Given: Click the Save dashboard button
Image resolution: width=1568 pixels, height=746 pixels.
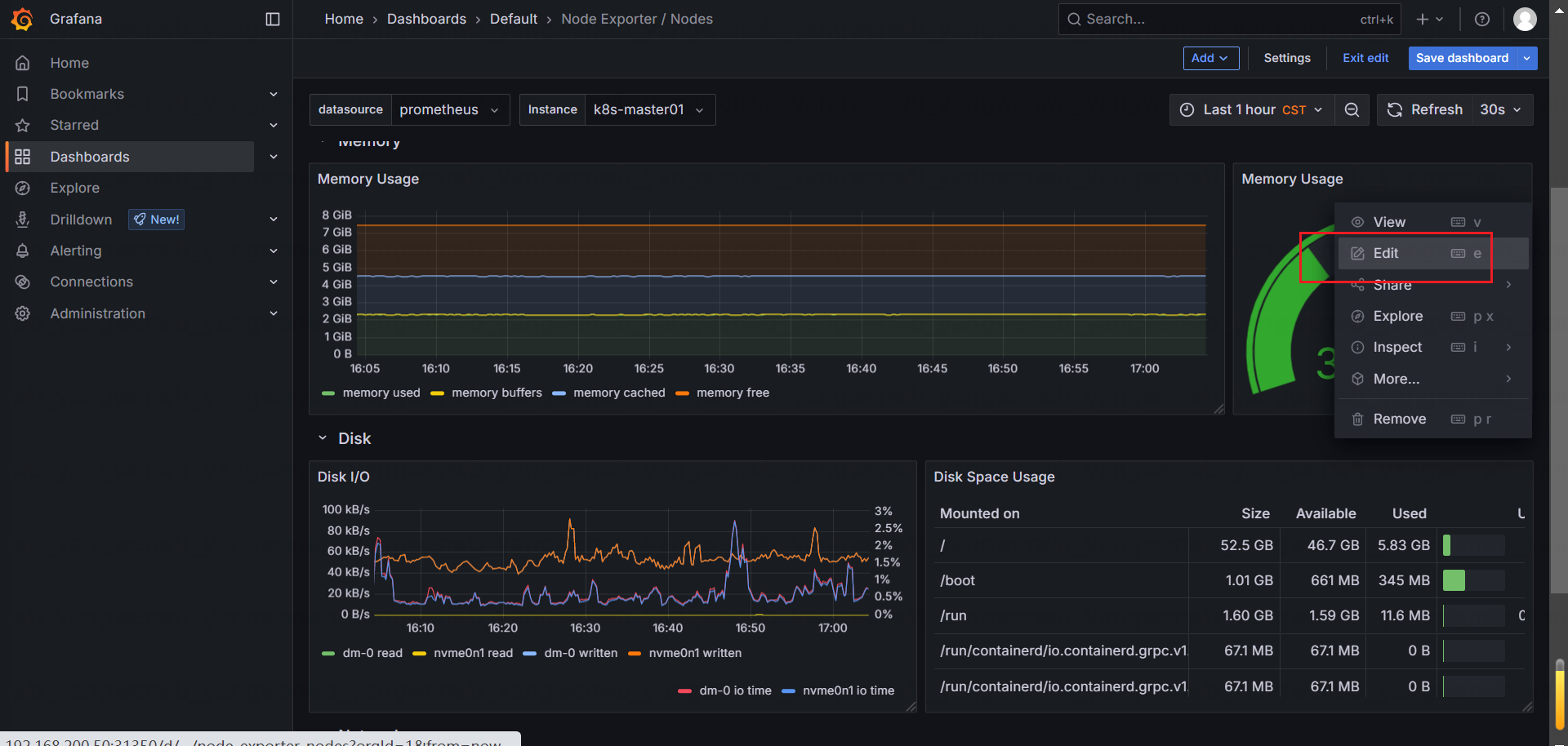Looking at the screenshot, I should [1461, 58].
